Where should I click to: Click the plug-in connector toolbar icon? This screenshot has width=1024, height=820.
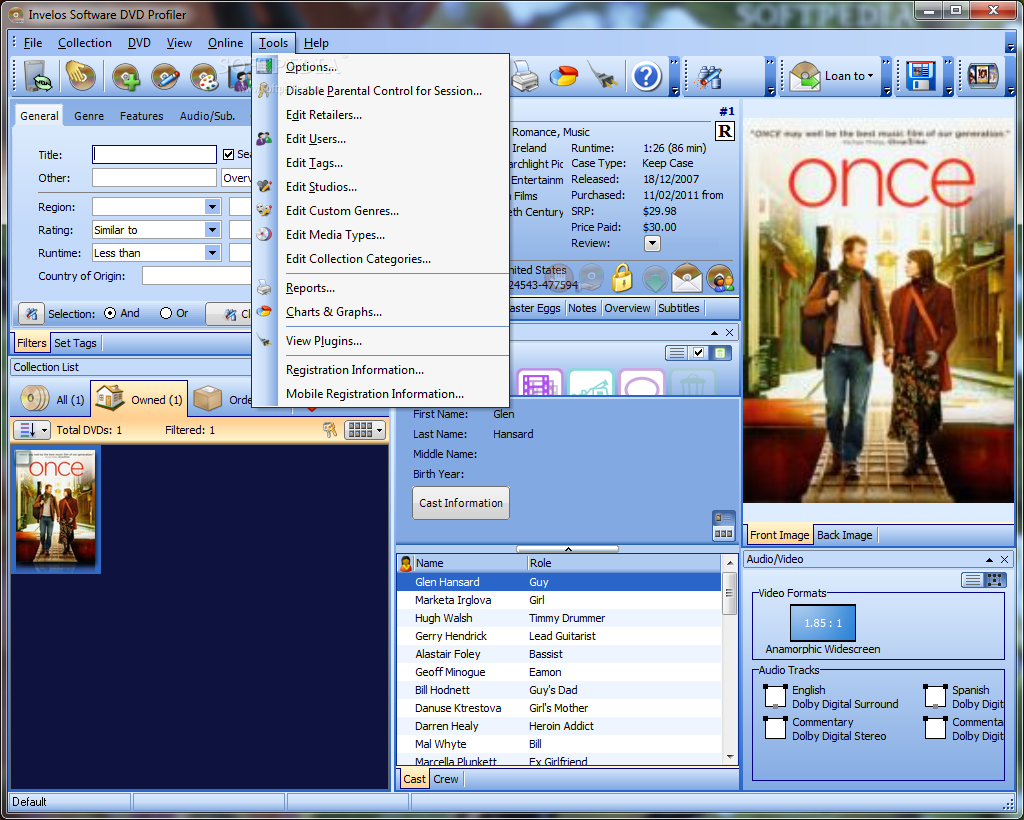pyautogui.click(x=602, y=76)
